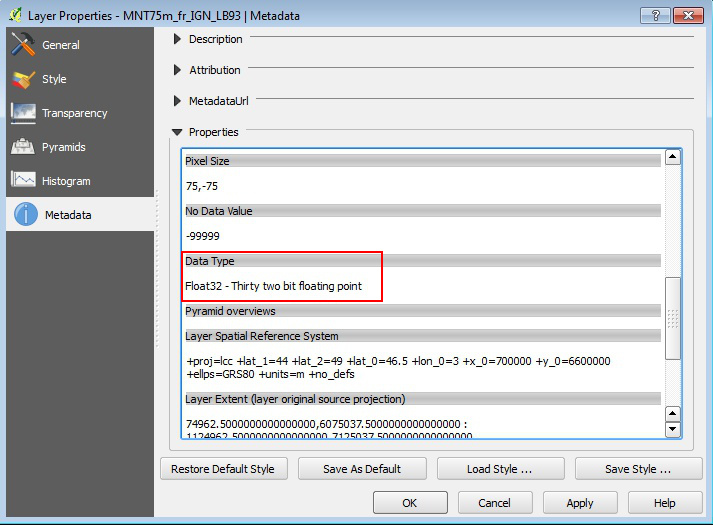713x525 pixels.
Task: Click the +proj=lcc projection string
Action: (398, 367)
